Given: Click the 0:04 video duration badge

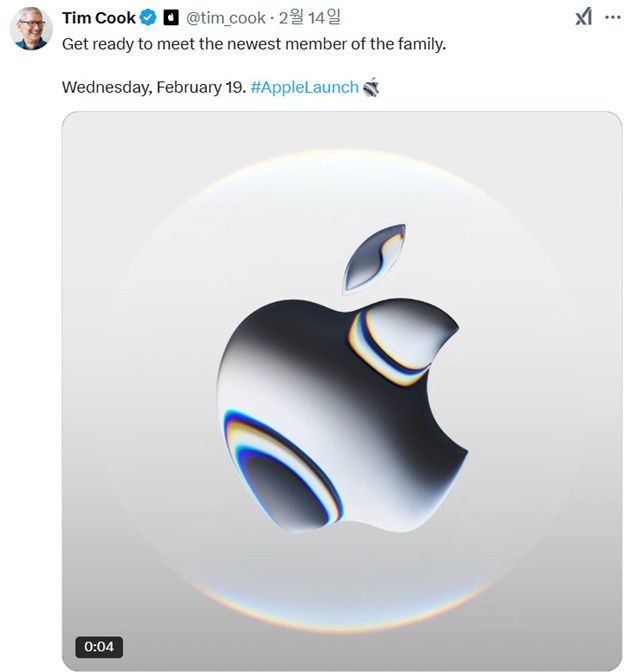Looking at the screenshot, I should 98,646.
